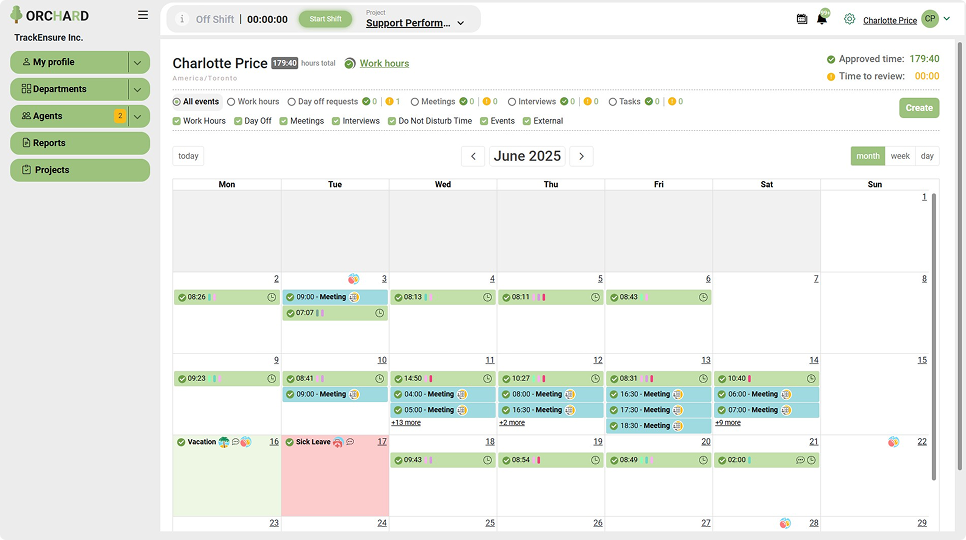Toggle the Interviews checkbox
This screenshot has width=966, height=540.
[x=336, y=121]
